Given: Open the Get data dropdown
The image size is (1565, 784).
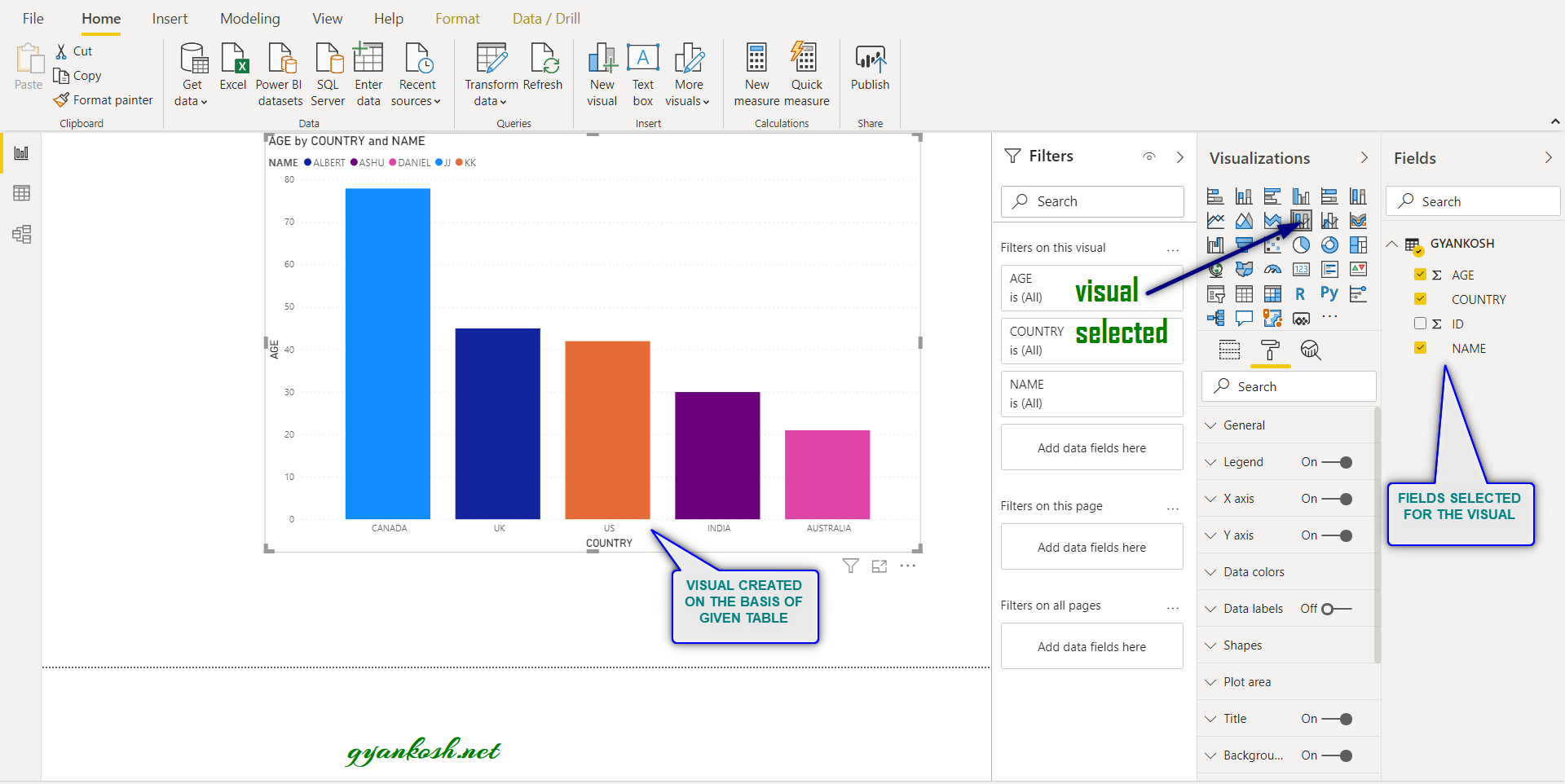Looking at the screenshot, I should (x=192, y=75).
